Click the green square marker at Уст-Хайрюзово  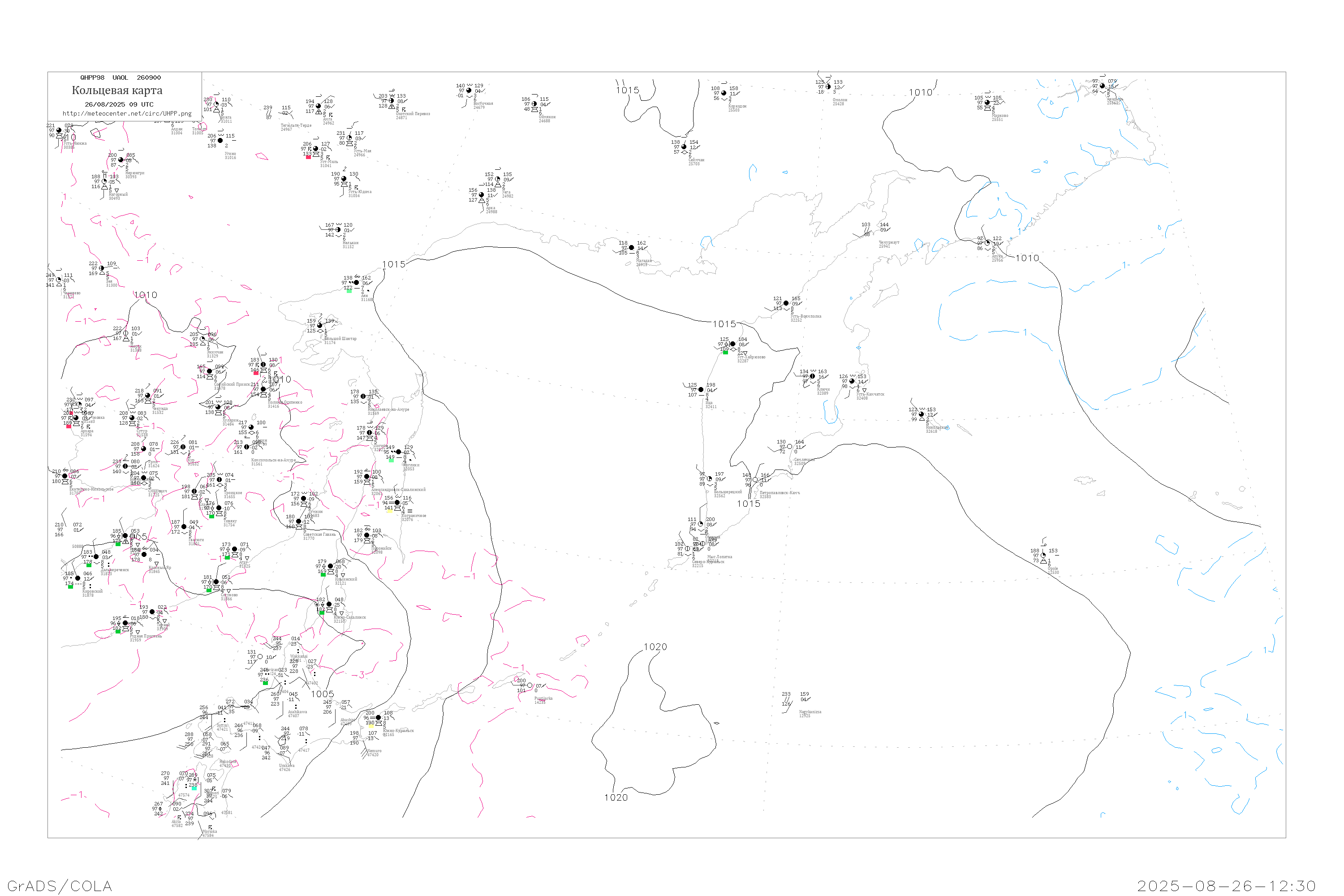(725, 353)
